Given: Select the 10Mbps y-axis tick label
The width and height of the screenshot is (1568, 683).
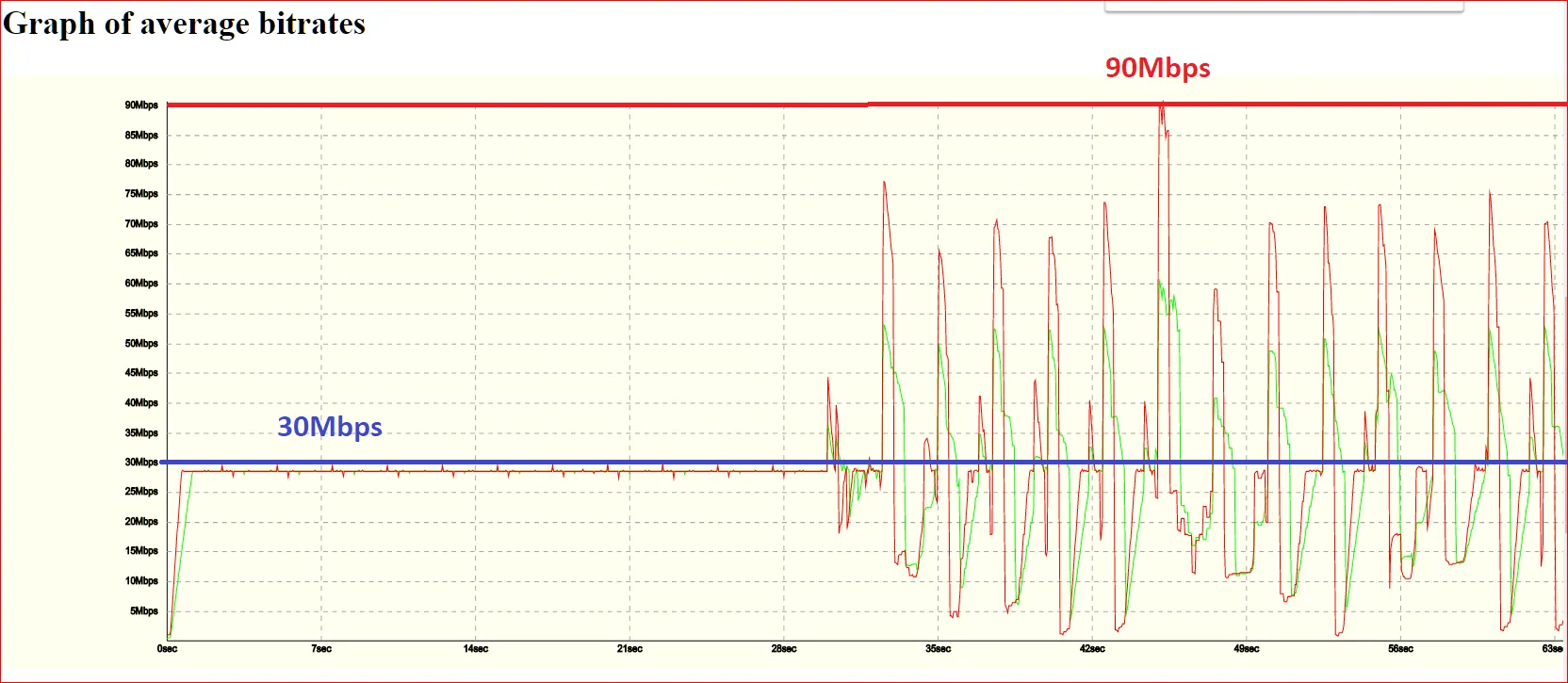Looking at the screenshot, I should click(x=141, y=581).
